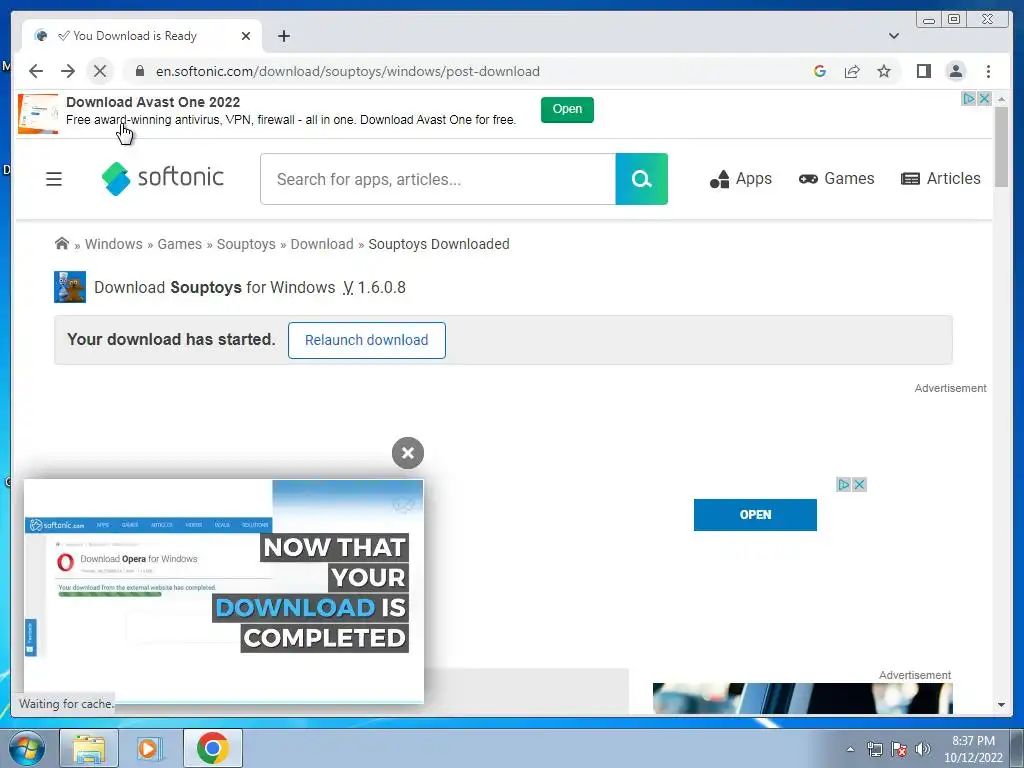Viewport: 1024px width, 768px height.
Task: Open Windows Explorer from taskbar
Action: pos(89,748)
